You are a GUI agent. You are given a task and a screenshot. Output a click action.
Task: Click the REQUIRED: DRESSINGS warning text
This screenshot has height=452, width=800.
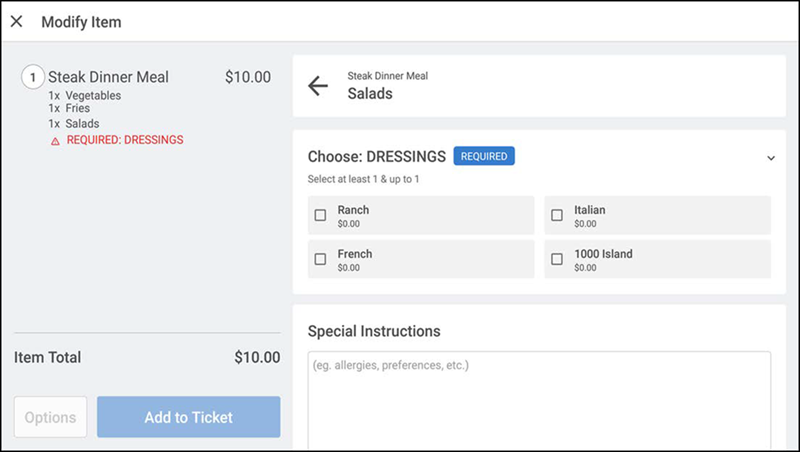(x=125, y=140)
